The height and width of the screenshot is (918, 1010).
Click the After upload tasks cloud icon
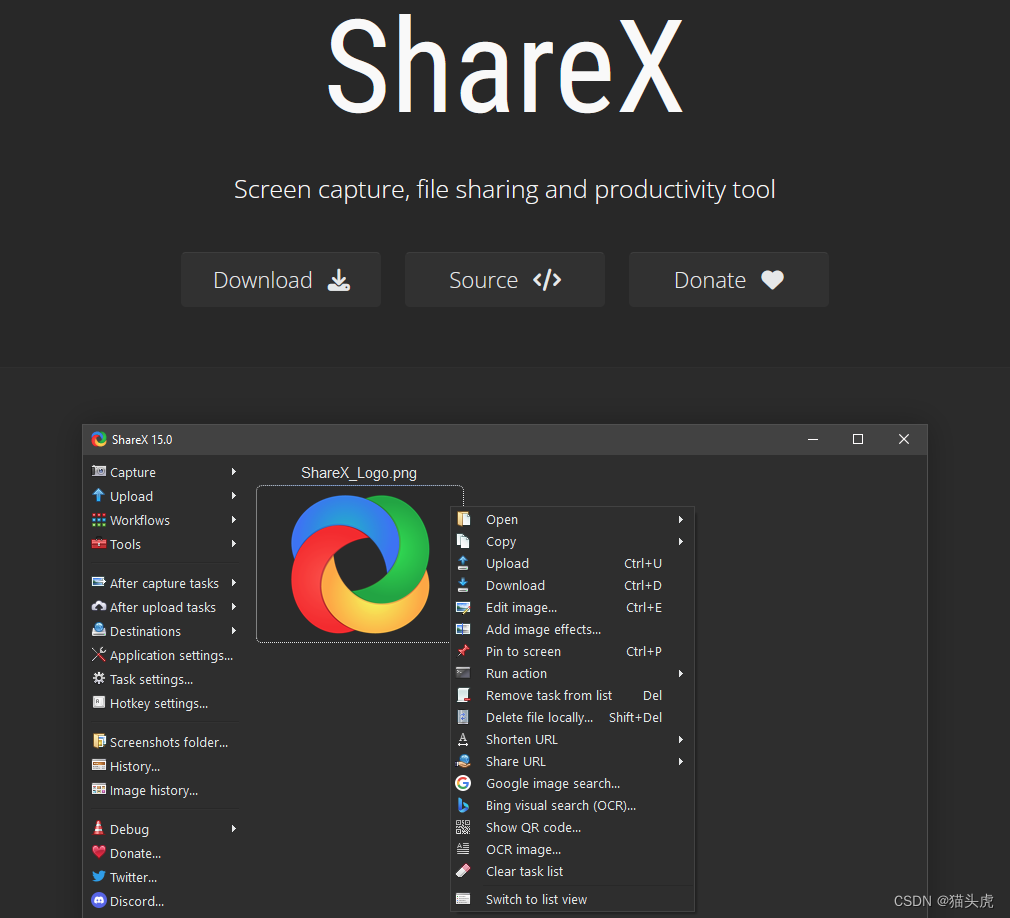(99, 606)
